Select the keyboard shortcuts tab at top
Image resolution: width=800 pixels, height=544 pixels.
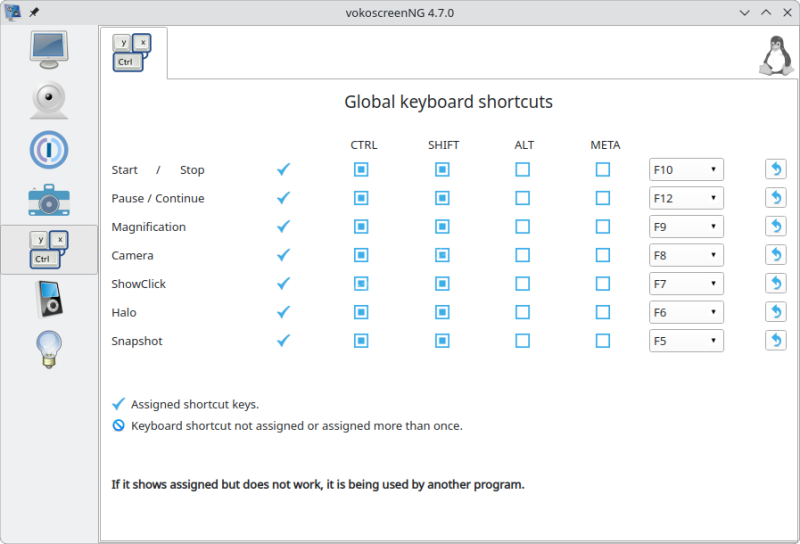[133, 53]
